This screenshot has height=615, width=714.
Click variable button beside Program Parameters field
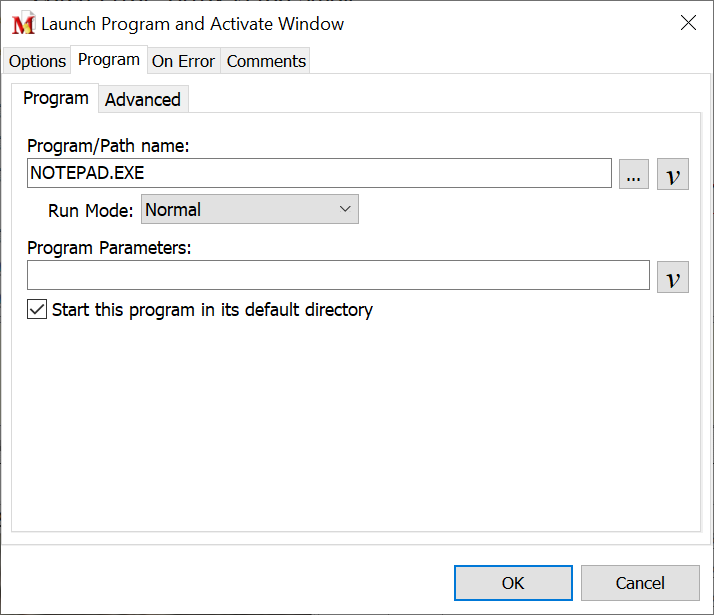[673, 276]
